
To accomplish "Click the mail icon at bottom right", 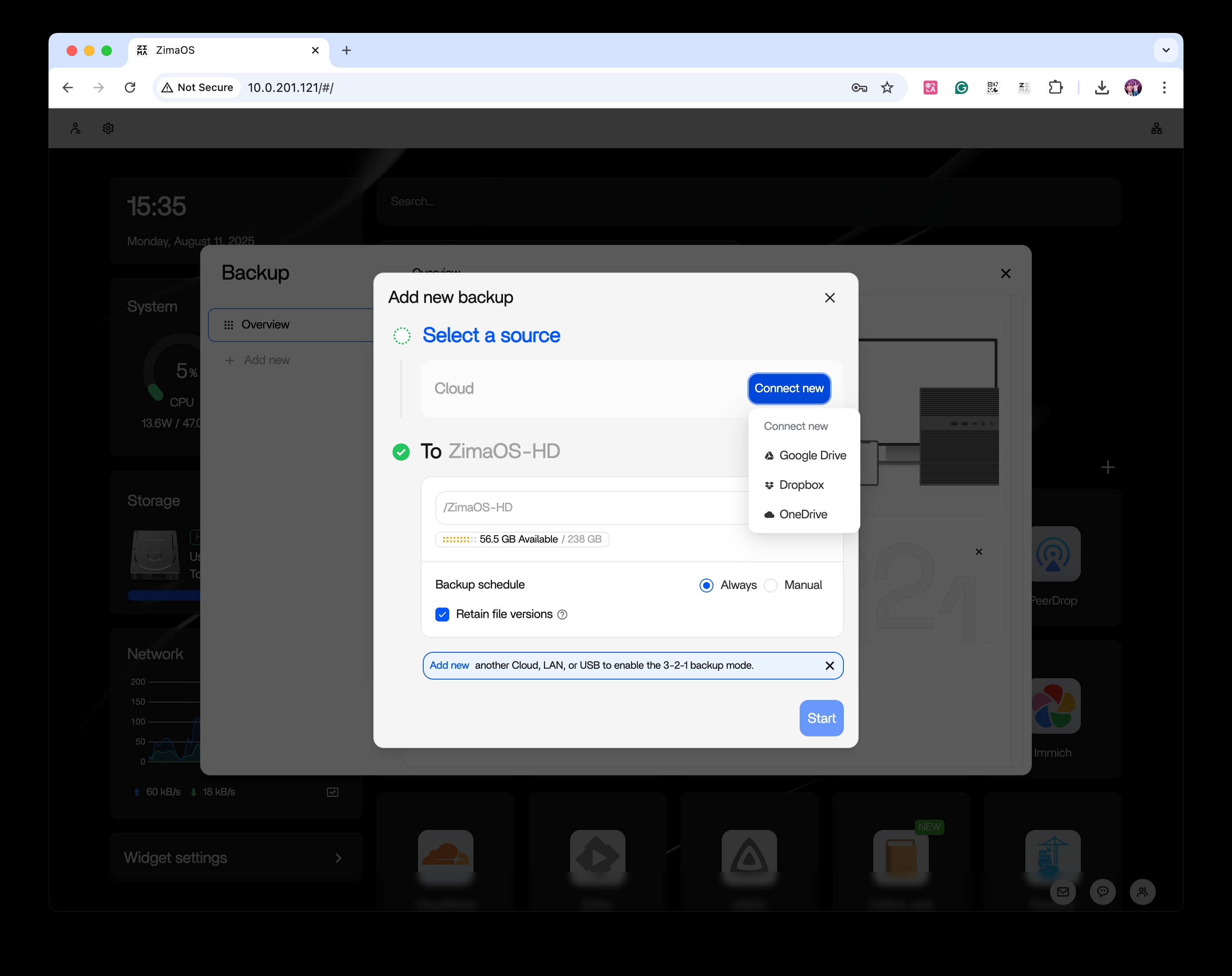I will click(1062, 892).
